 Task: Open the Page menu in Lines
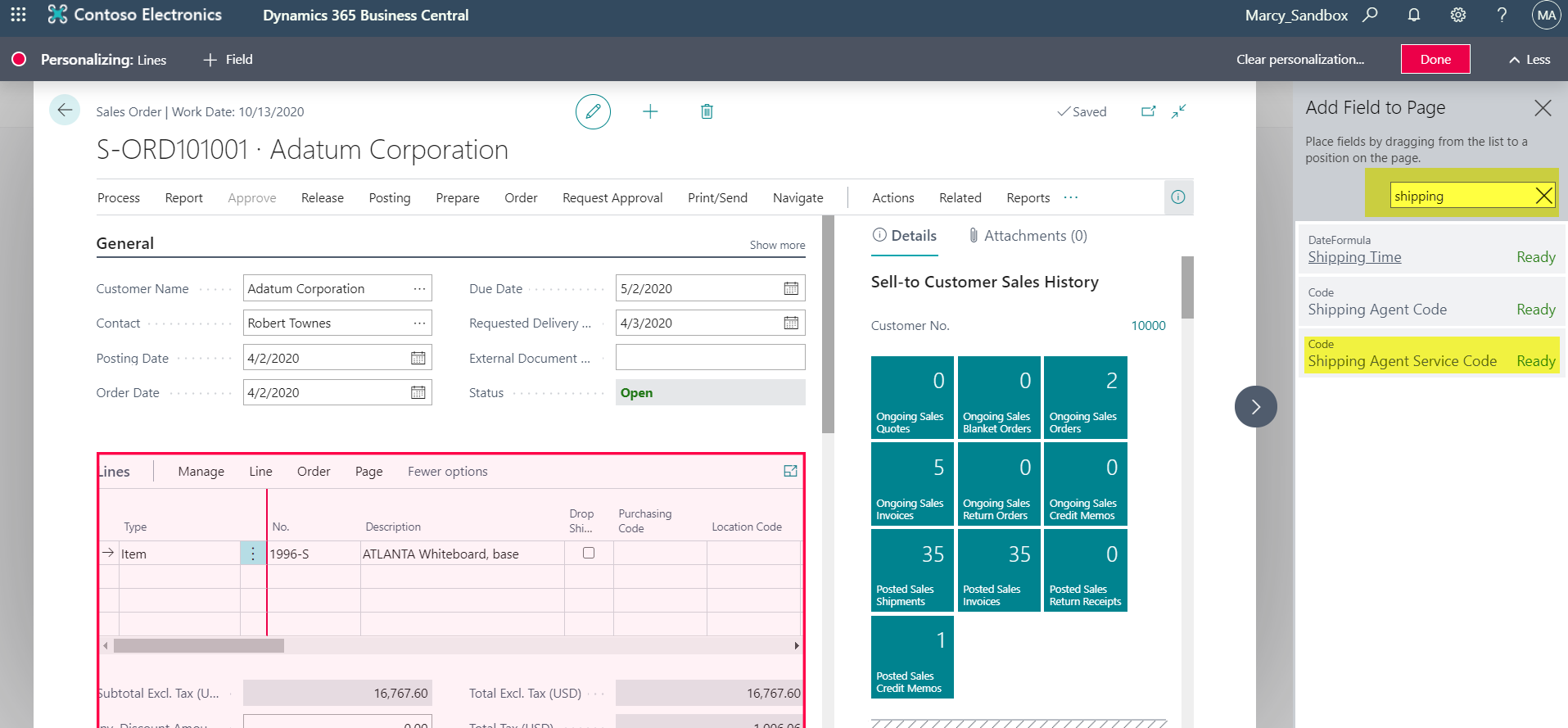(x=368, y=471)
